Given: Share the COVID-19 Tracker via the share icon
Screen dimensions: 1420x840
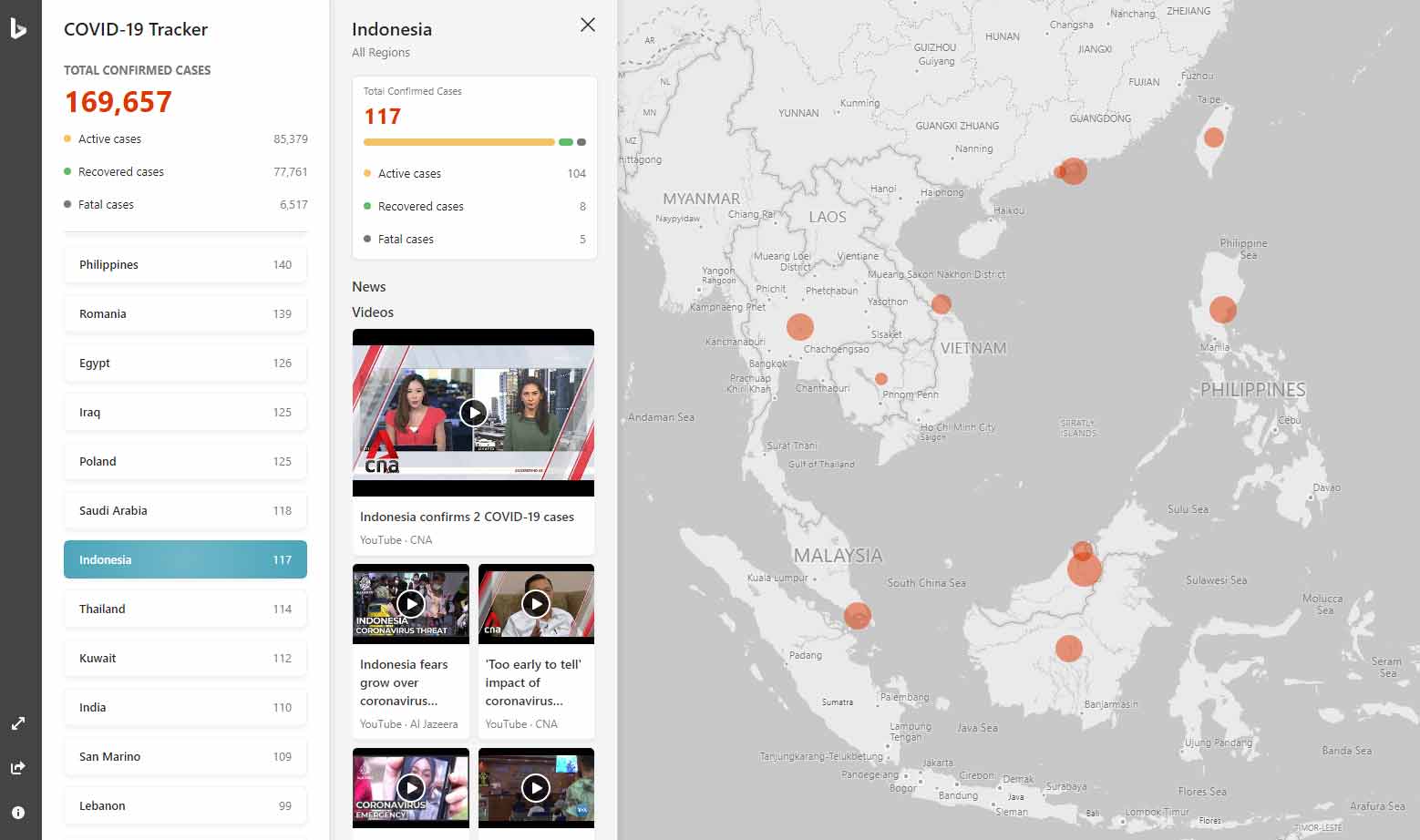Looking at the screenshot, I should (18, 767).
